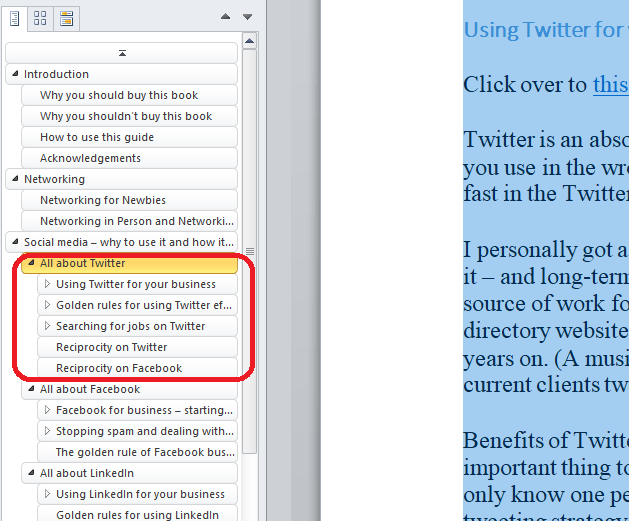This screenshot has width=629, height=521.
Task: Click the jump-to-beginning bar above Introduction
Action: (x=122, y=52)
